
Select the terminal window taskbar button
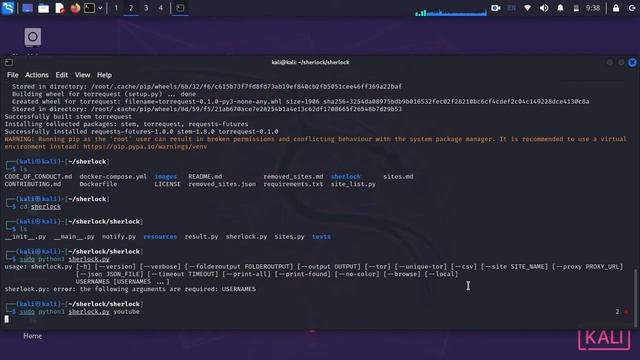(180, 8)
